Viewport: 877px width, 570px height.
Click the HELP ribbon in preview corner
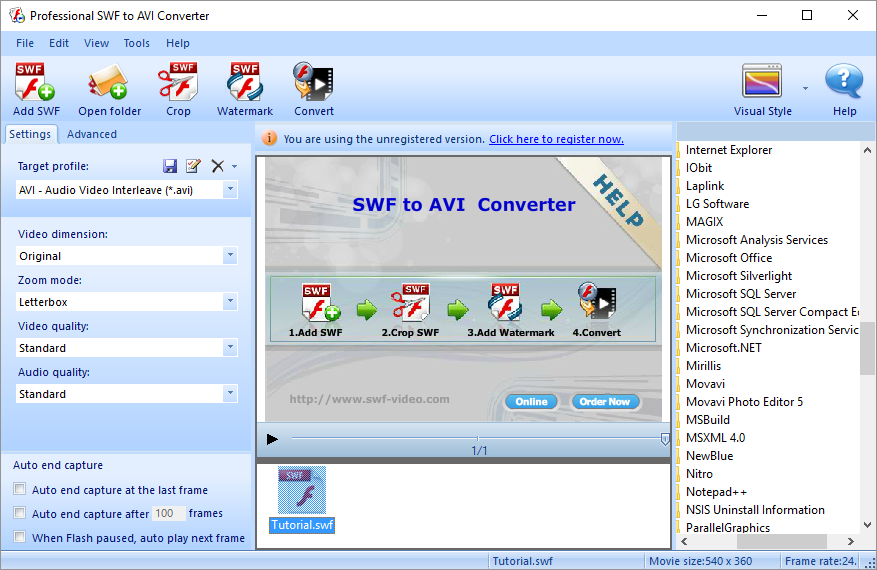pyautogui.click(x=618, y=200)
